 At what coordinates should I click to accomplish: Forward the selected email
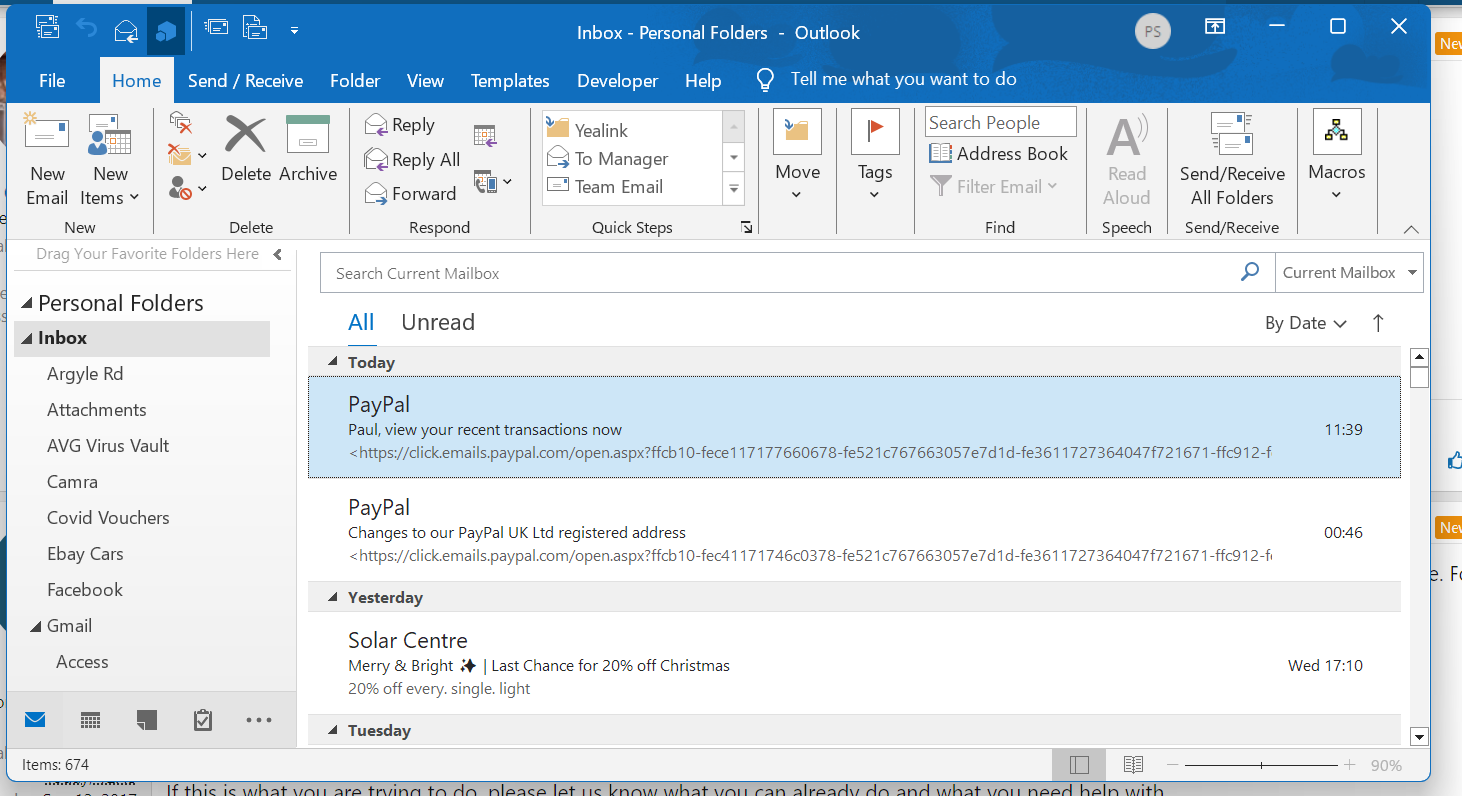coord(410,194)
